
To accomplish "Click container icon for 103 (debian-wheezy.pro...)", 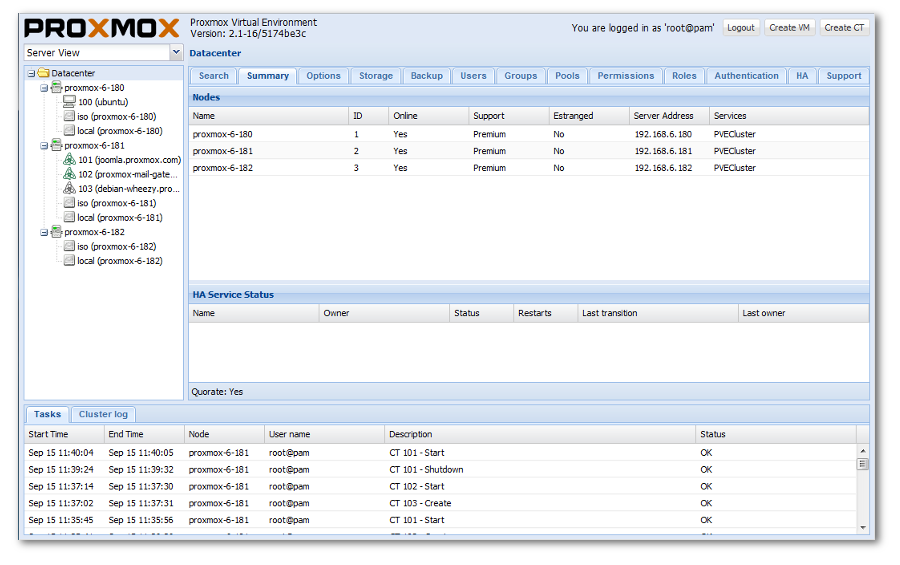I will [x=69, y=188].
